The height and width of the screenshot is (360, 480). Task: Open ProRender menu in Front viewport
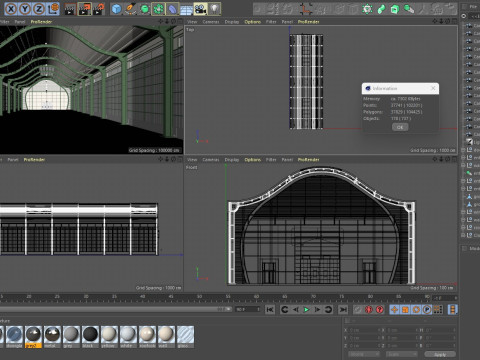click(x=308, y=160)
